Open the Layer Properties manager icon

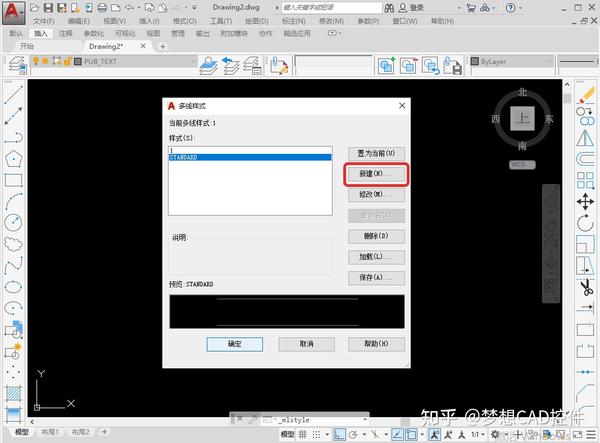pyautogui.click(x=16, y=65)
